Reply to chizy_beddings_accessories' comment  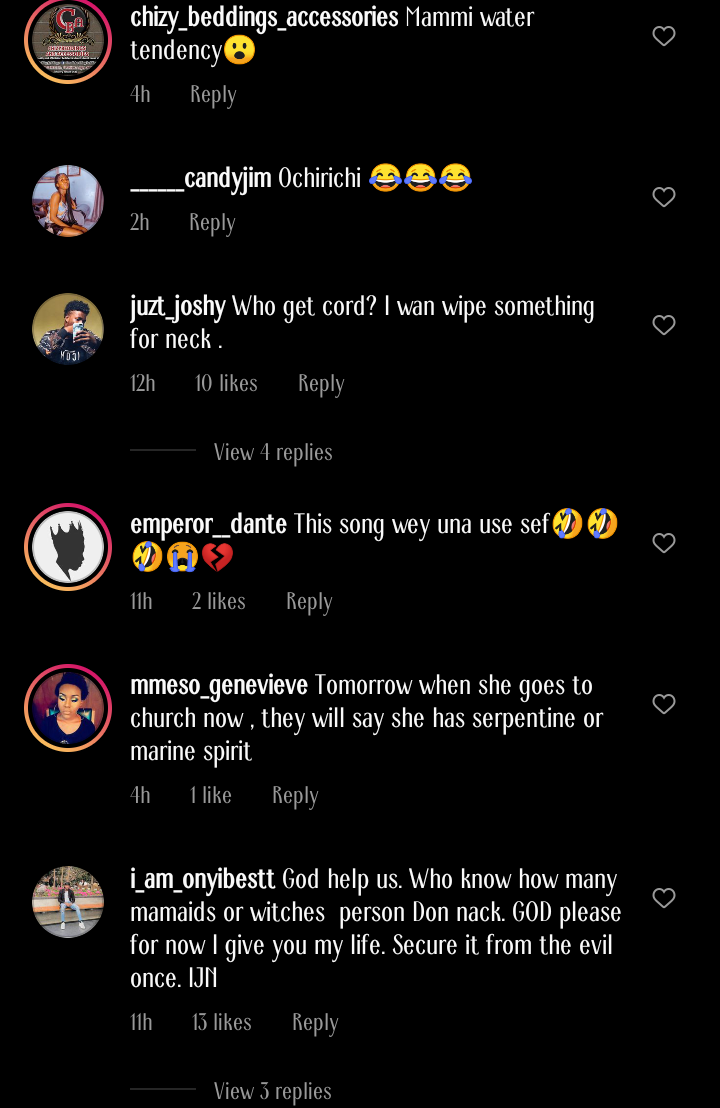[213, 95]
